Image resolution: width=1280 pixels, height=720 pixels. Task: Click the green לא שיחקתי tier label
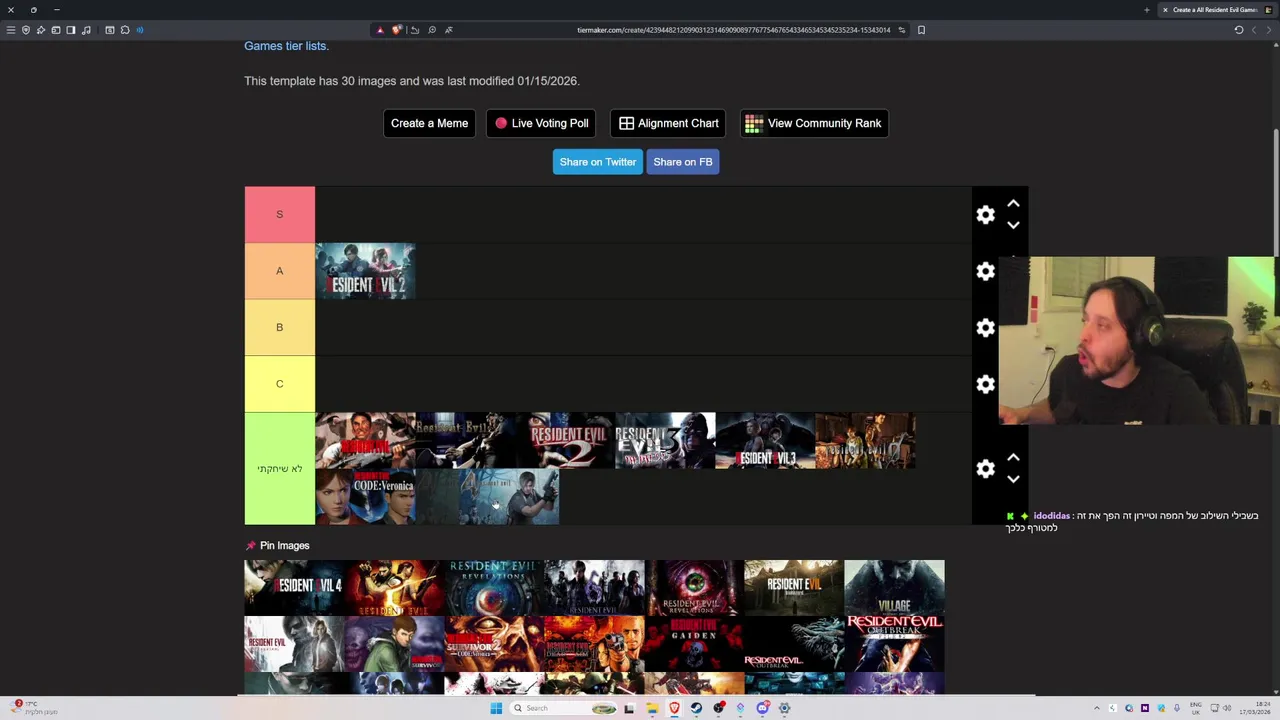[x=279, y=469]
